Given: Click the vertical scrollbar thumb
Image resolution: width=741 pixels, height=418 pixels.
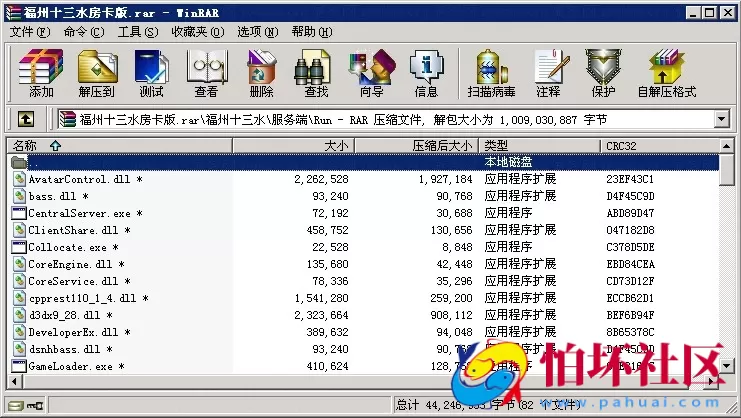Looking at the screenshot, I should click(x=727, y=170).
